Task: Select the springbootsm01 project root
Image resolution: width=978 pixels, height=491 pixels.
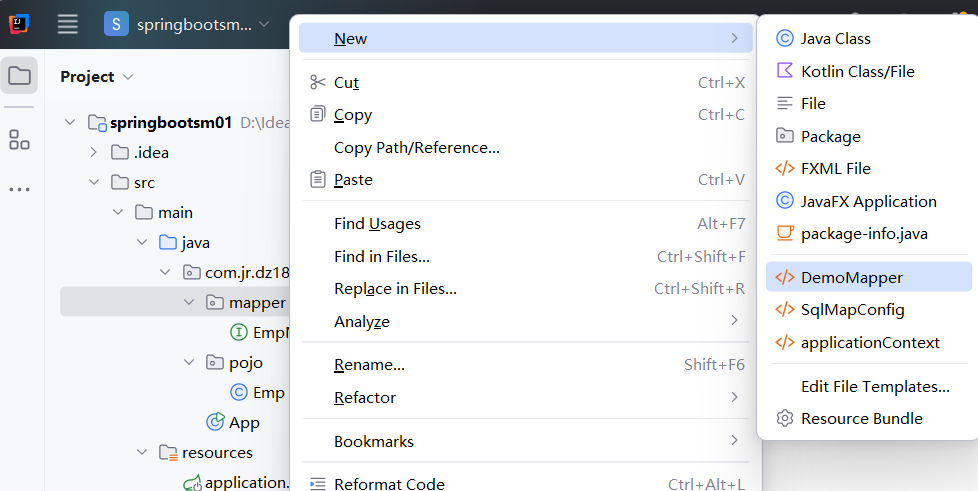Action: coord(171,123)
